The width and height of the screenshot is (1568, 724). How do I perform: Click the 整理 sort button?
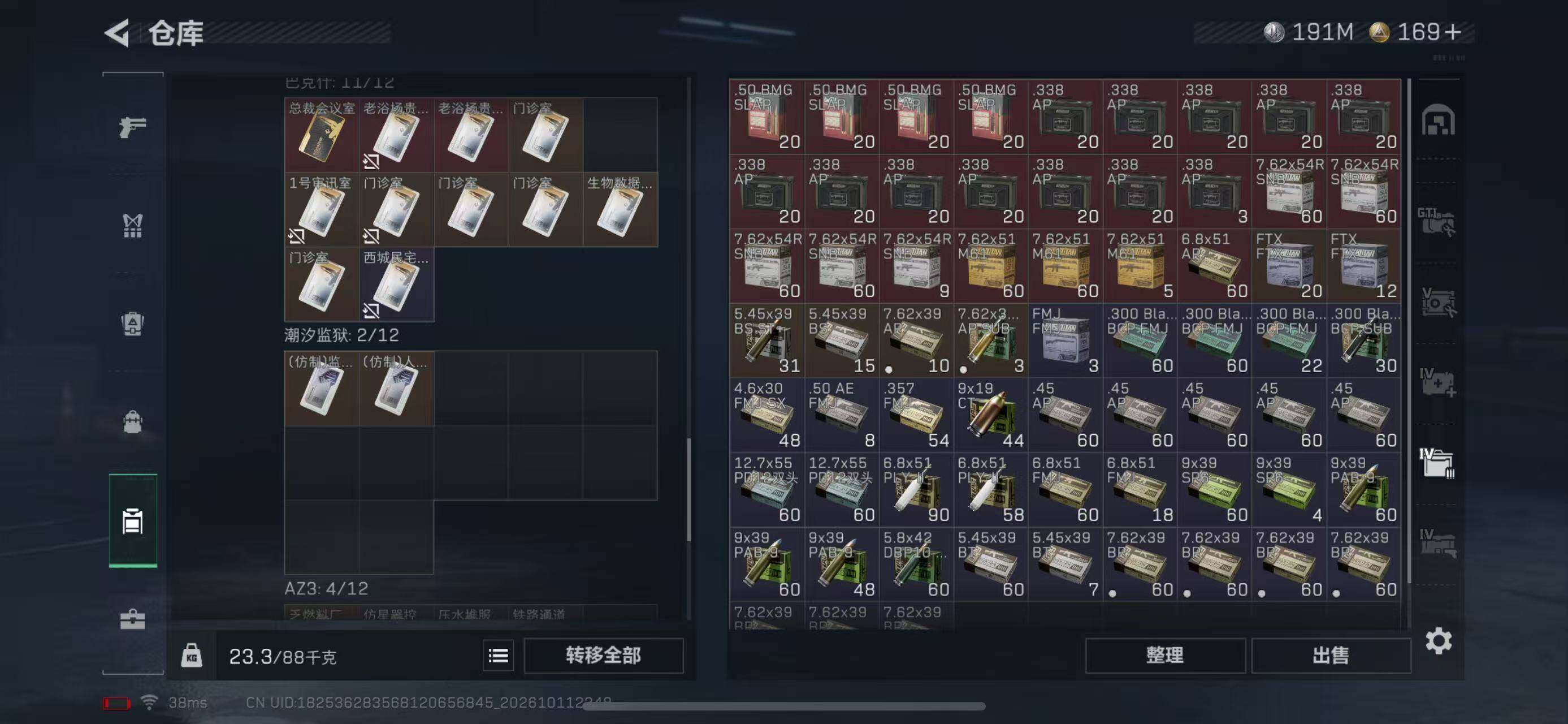point(1165,656)
